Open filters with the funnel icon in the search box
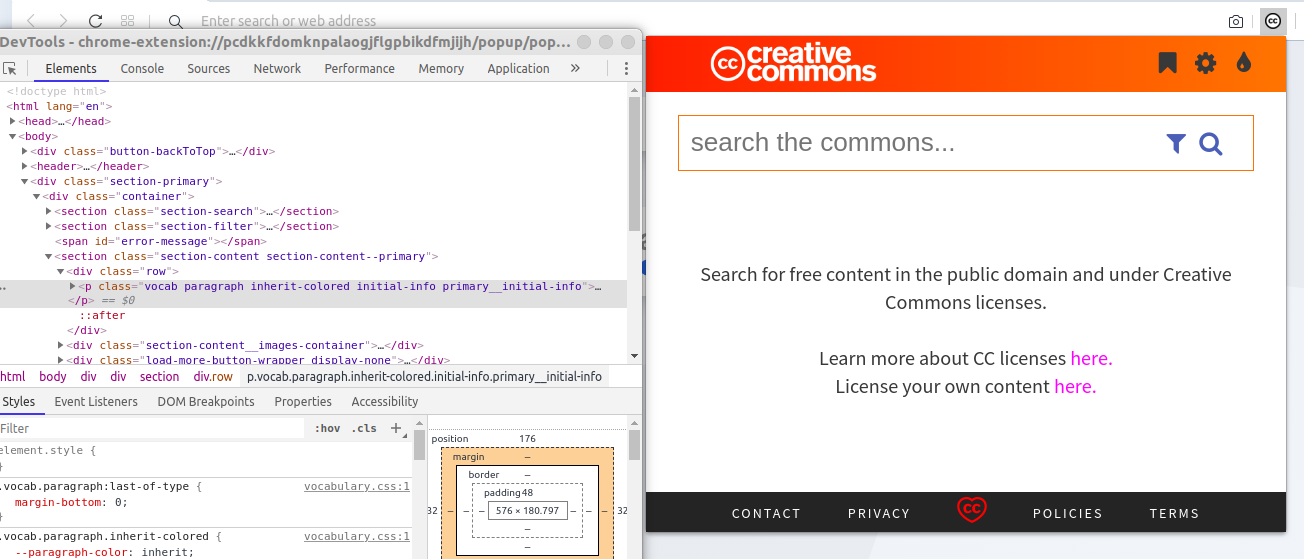Screen dimensions: 1304x559 [x=1176, y=144]
